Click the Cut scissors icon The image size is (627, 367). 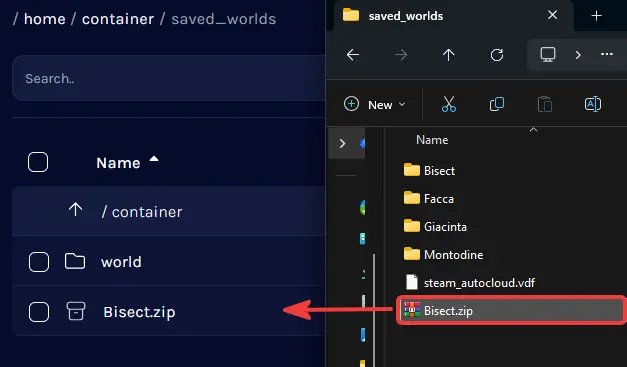(449, 104)
